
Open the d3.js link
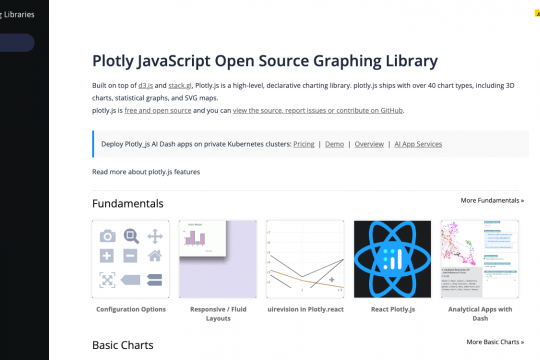pos(145,85)
